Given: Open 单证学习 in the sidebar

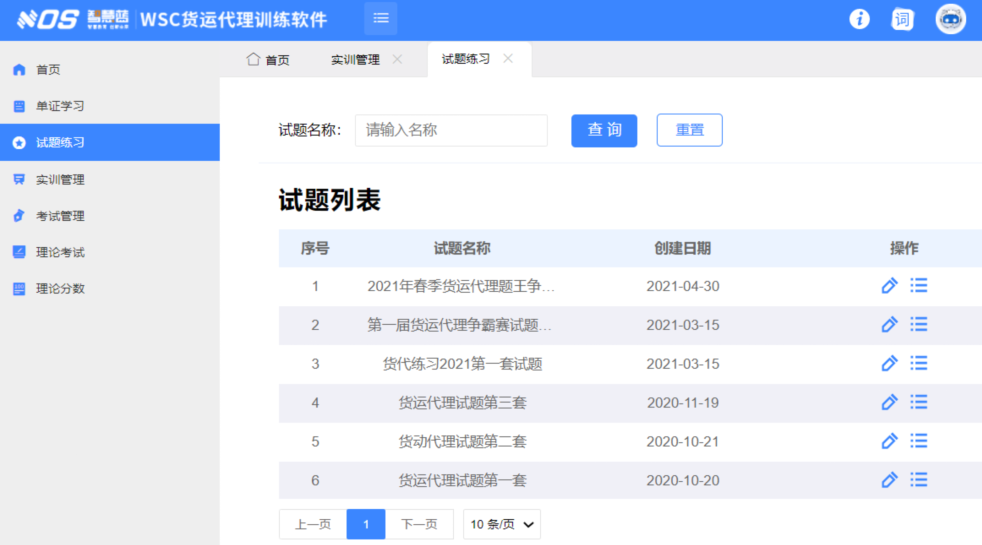Looking at the screenshot, I should coord(60,106).
